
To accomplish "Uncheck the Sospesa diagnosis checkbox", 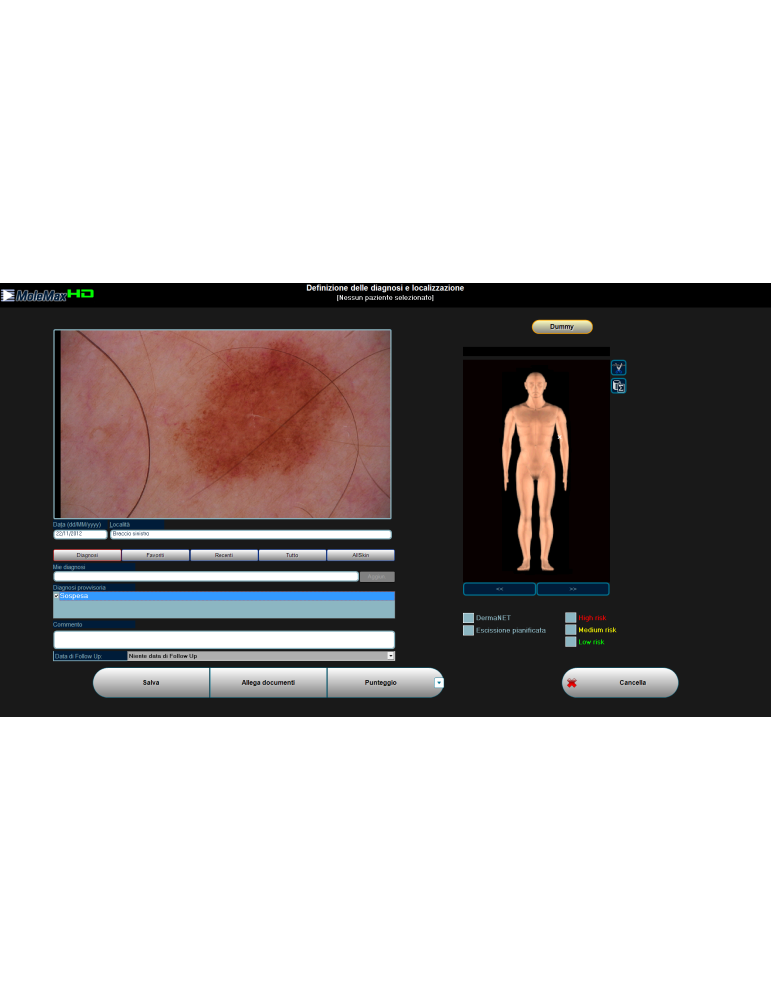I will 57,596.
